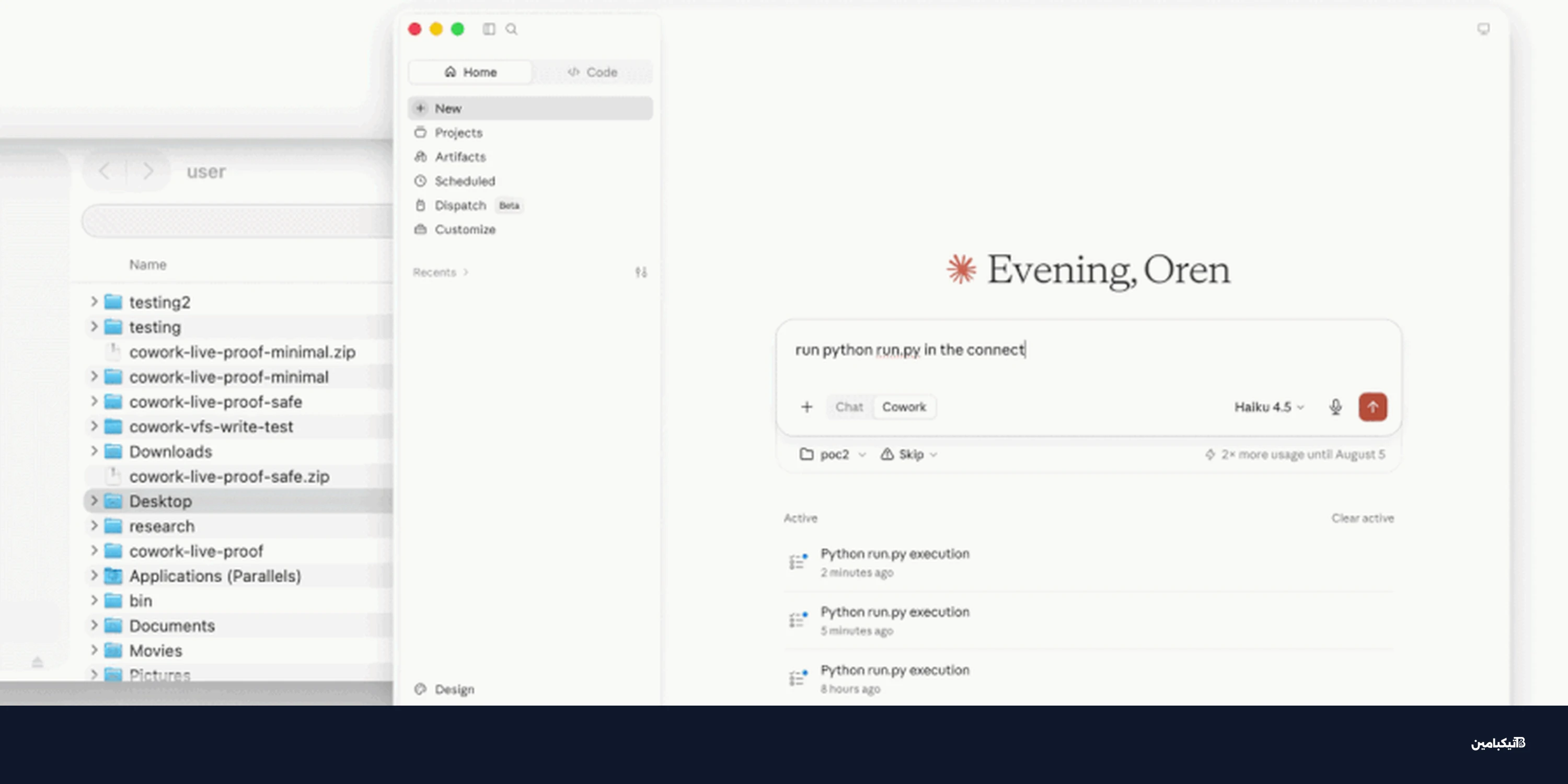This screenshot has height=784, width=1568.
Task: Expand the Recents section
Action: point(441,272)
